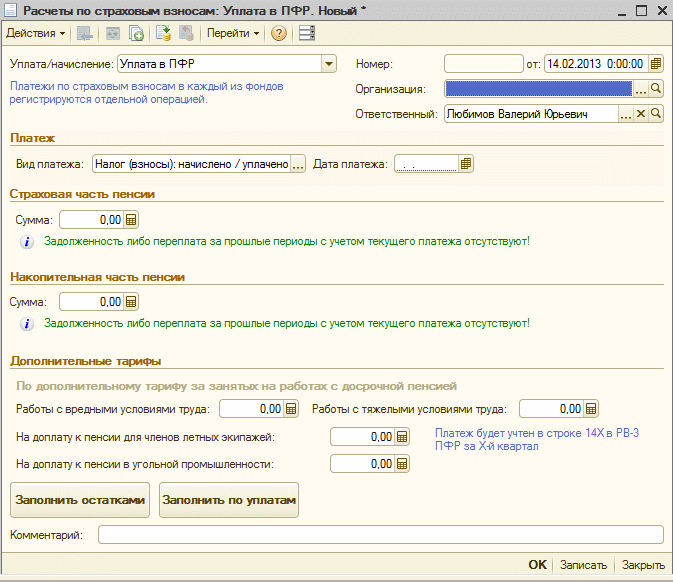The image size is (673, 582).
Task: Search organization with magnifier icon
Action: (x=657, y=89)
